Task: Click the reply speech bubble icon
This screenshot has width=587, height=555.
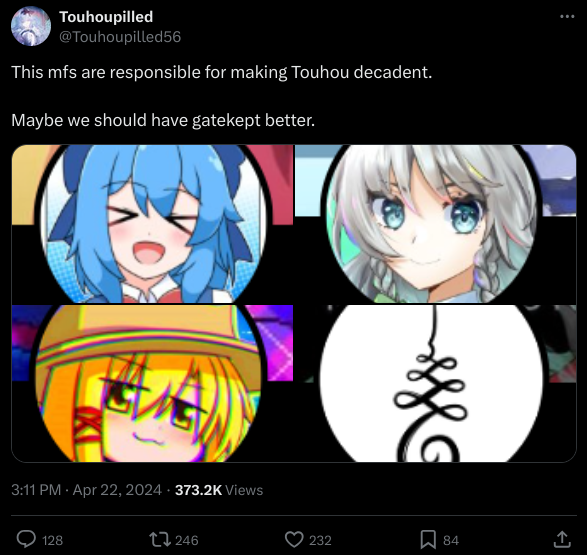Action: [26, 539]
